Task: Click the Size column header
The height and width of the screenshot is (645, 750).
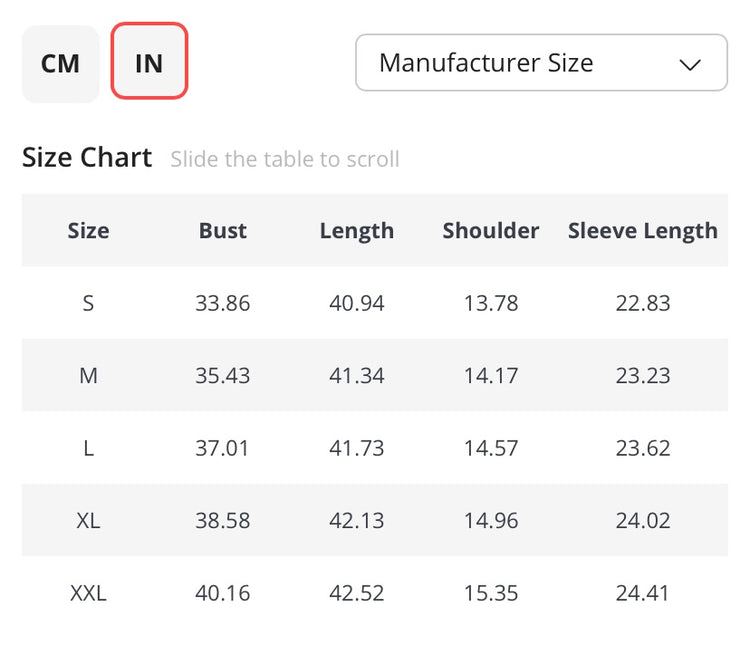Action: tap(88, 230)
